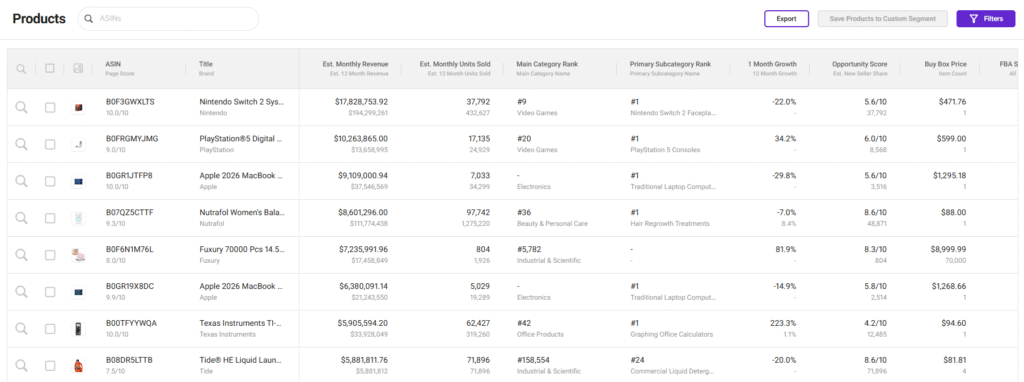Sort by Buy Box Price header

[946, 64]
